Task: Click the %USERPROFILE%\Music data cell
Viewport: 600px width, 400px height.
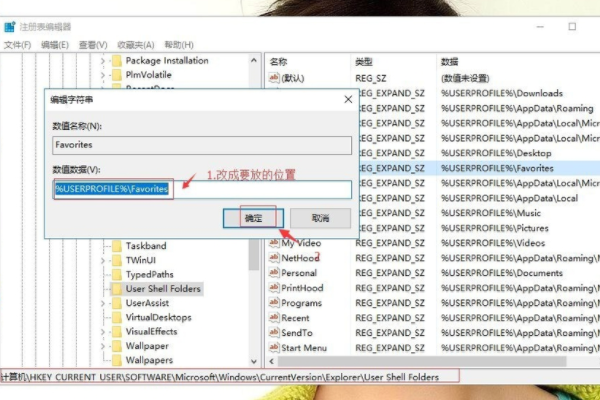Action: 491,213
